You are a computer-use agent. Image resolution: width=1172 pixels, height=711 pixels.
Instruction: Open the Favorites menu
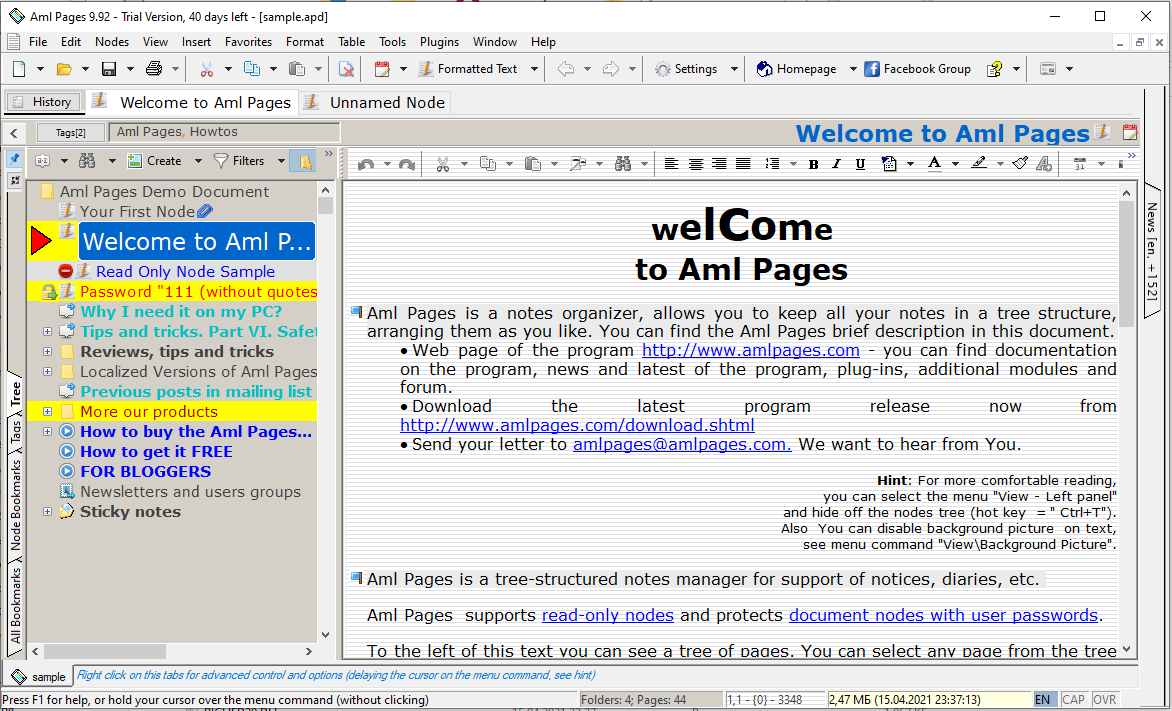[x=248, y=42]
